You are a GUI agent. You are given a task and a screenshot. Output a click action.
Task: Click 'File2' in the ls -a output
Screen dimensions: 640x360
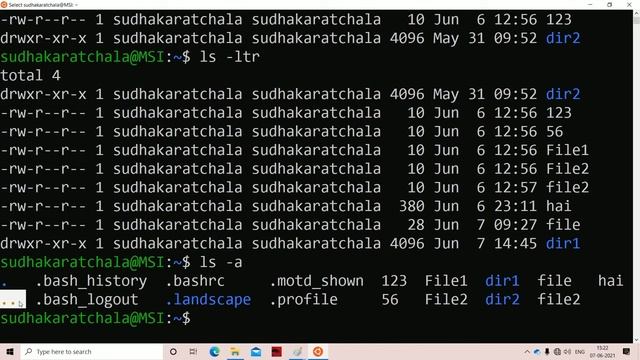coord(446,300)
